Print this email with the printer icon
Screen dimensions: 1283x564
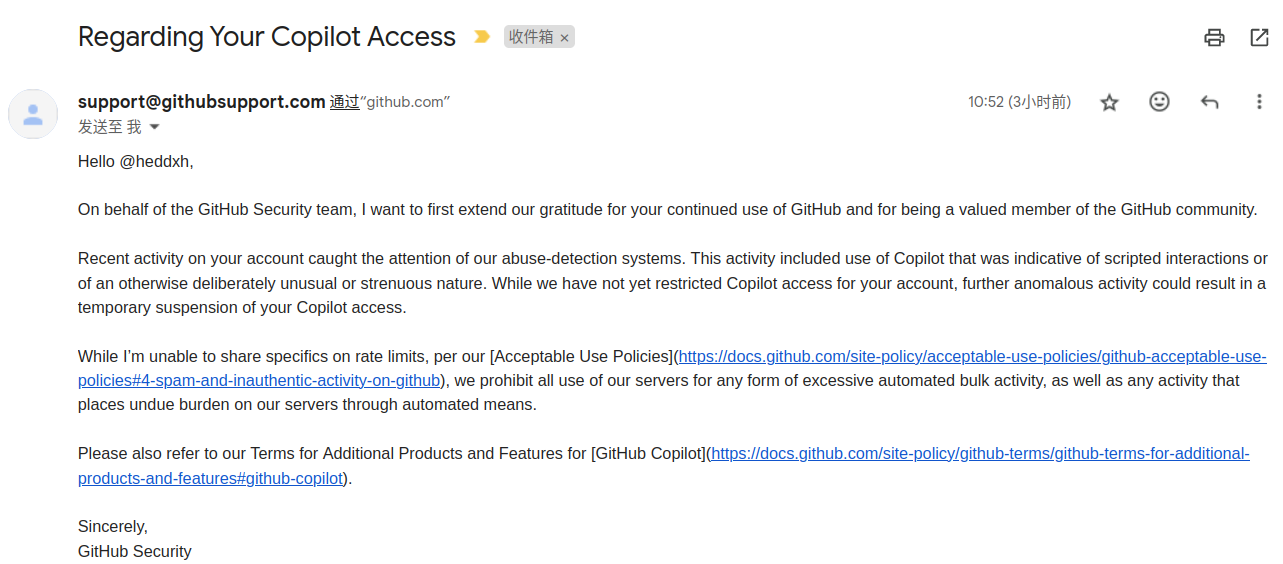point(1214,38)
